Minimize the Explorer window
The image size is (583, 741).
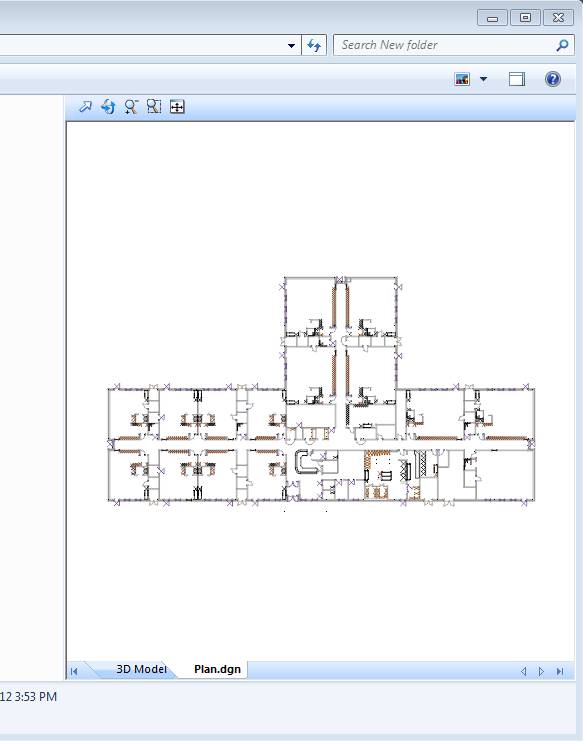point(492,18)
